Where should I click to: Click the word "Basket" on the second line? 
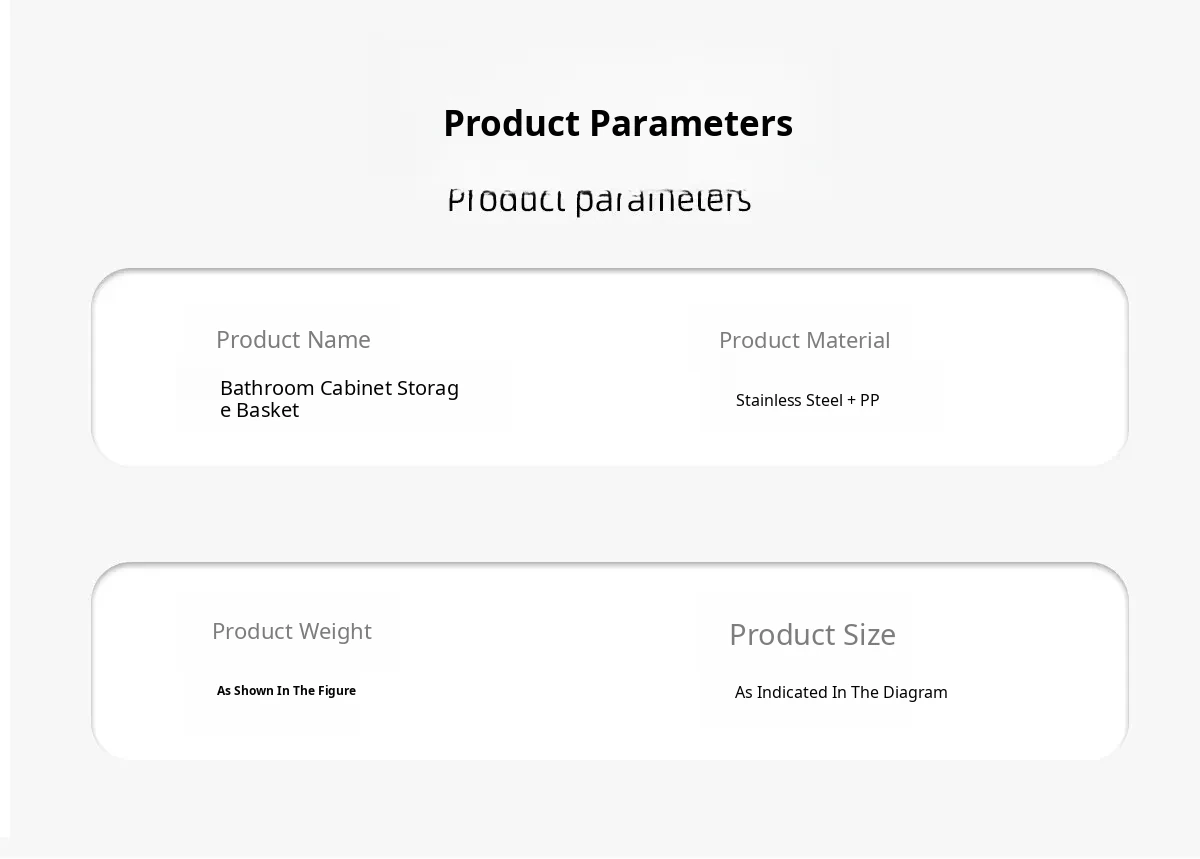click(x=268, y=411)
